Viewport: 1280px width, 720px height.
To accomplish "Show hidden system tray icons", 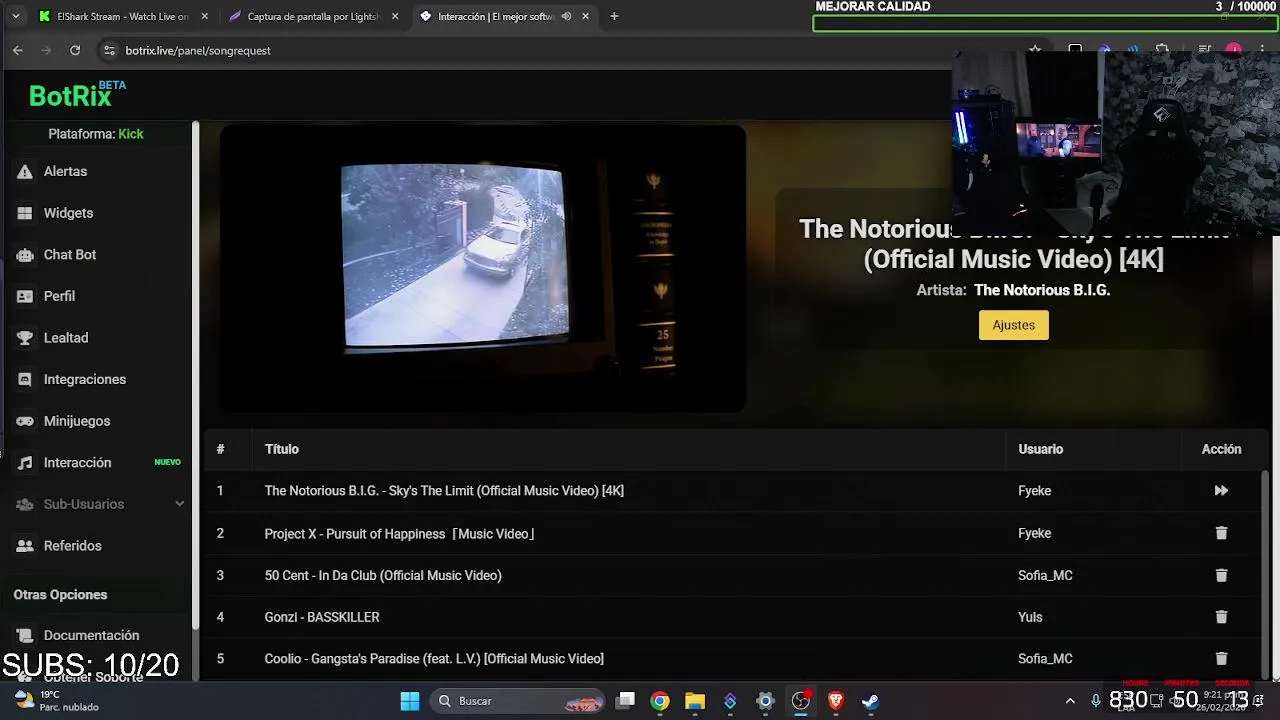I will pyautogui.click(x=1070, y=701).
